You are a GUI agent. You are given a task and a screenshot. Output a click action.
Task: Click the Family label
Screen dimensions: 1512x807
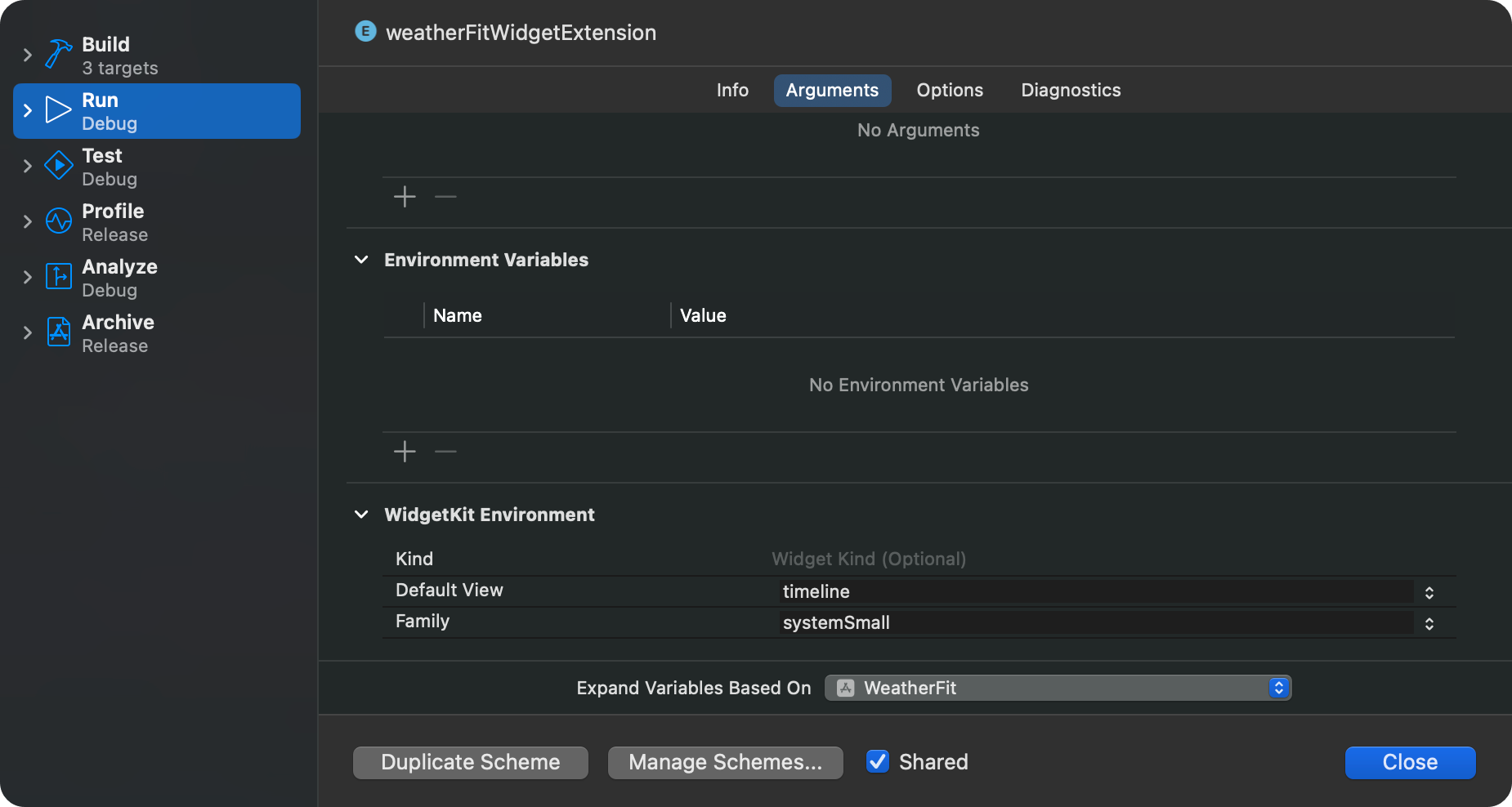(423, 622)
